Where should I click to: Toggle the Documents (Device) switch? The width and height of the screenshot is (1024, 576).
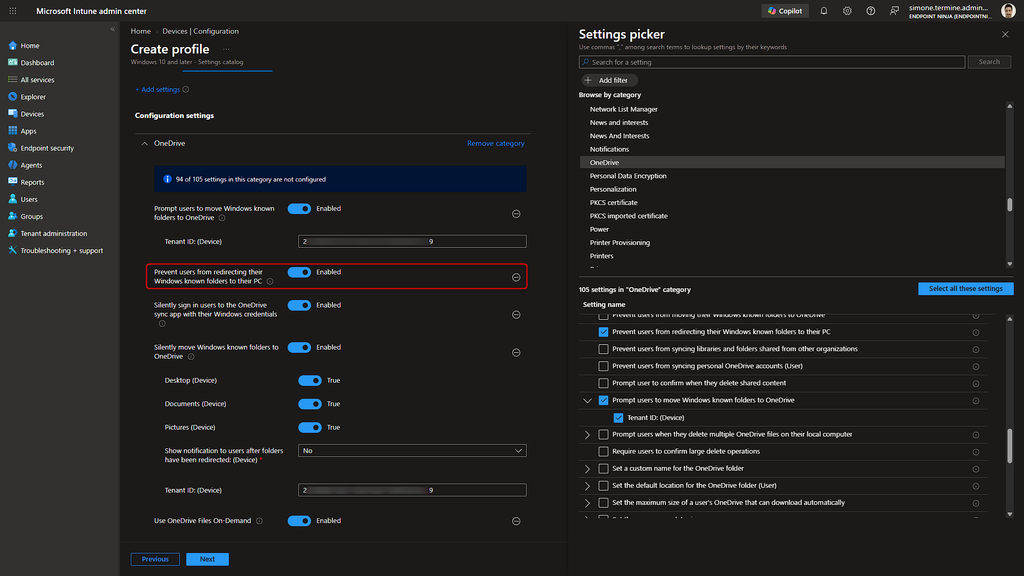310,404
